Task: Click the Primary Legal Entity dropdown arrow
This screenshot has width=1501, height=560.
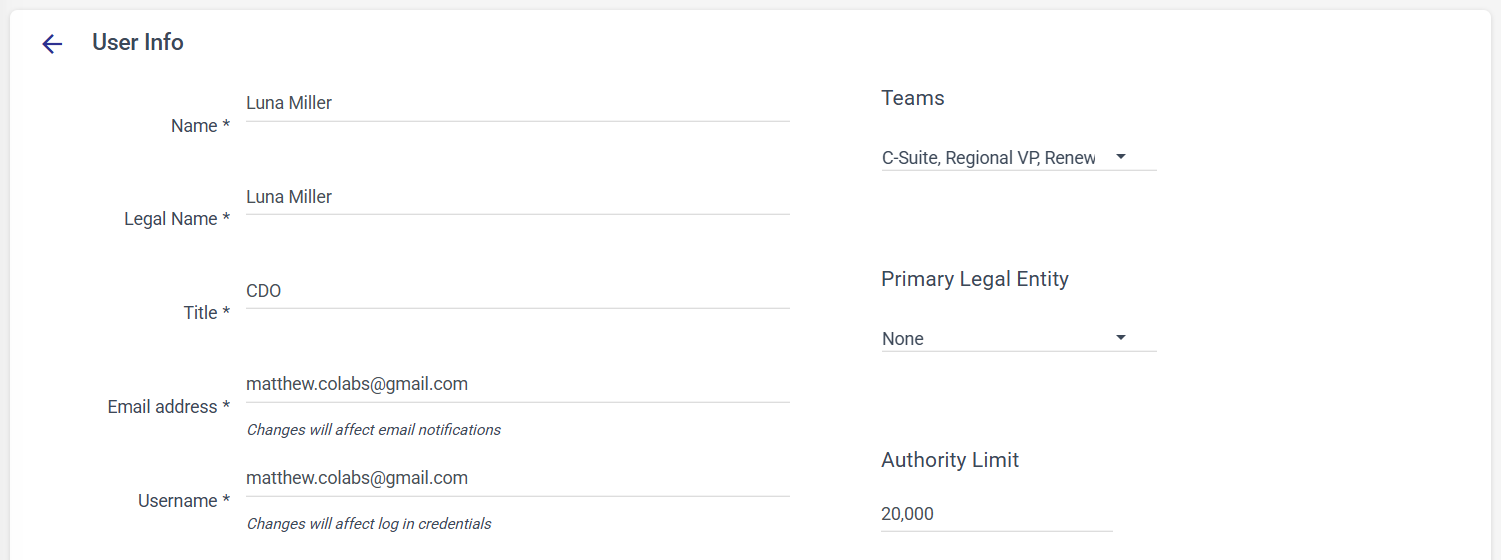Action: point(1121,338)
